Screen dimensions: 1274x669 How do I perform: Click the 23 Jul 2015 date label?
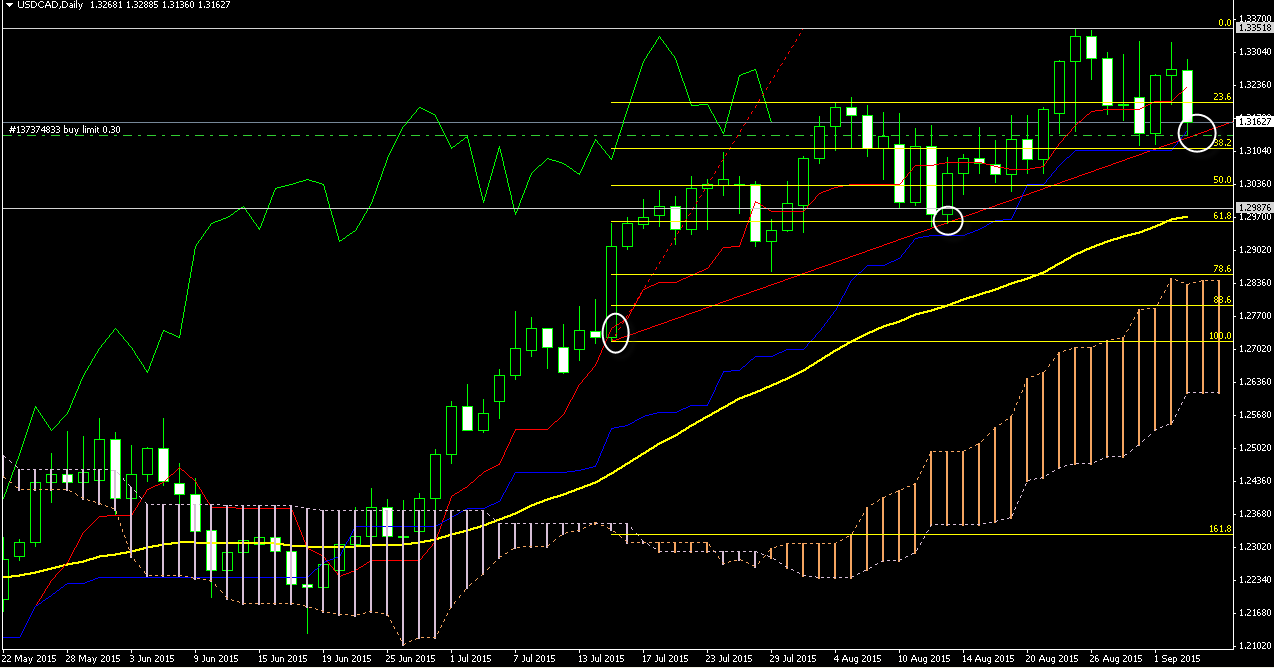coord(728,660)
